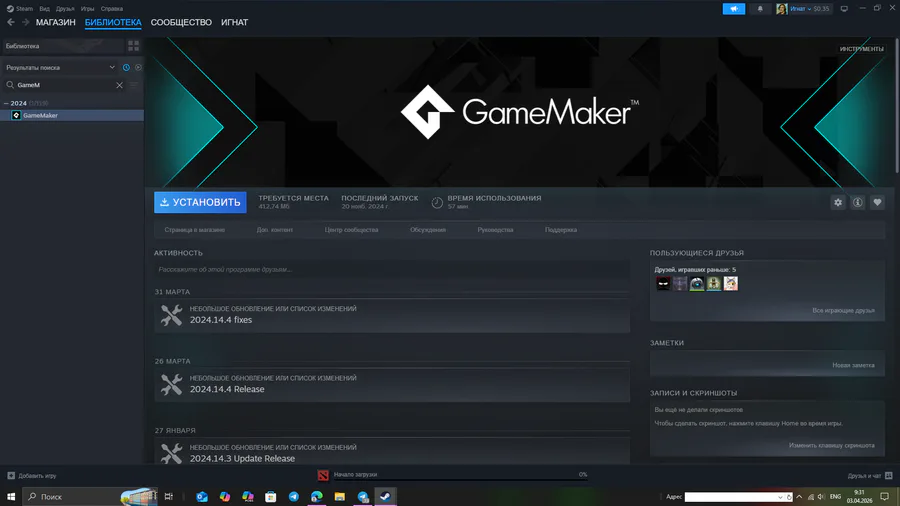This screenshot has height=506, width=900.
Task: Click Все играющие друзья link
Action: click(x=843, y=310)
